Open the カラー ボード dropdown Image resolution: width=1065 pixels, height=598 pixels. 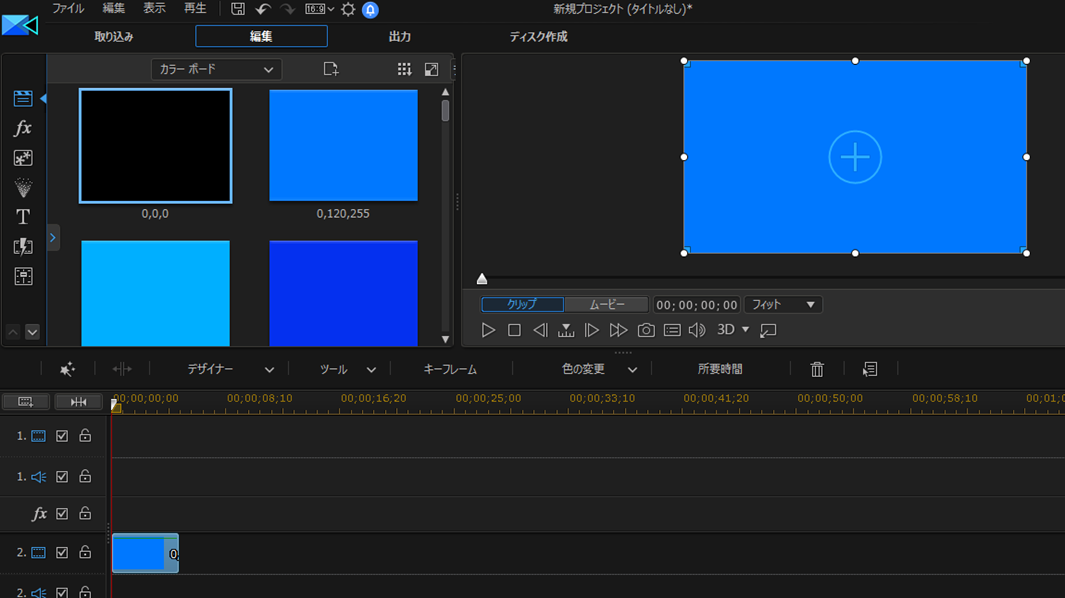click(x=216, y=69)
